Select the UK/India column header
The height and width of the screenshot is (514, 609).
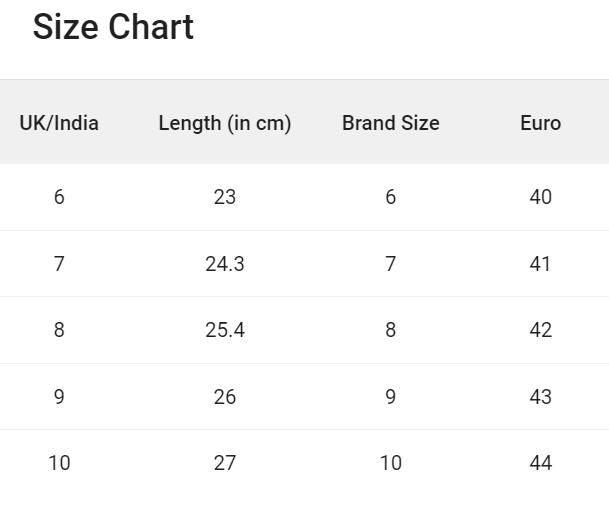(59, 123)
